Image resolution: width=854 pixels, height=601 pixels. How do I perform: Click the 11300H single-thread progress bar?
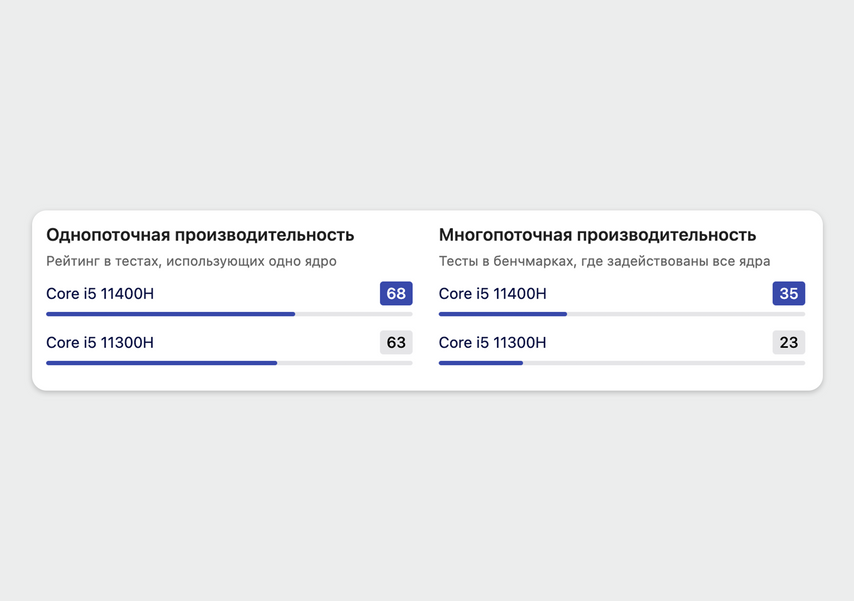(x=229, y=363)
